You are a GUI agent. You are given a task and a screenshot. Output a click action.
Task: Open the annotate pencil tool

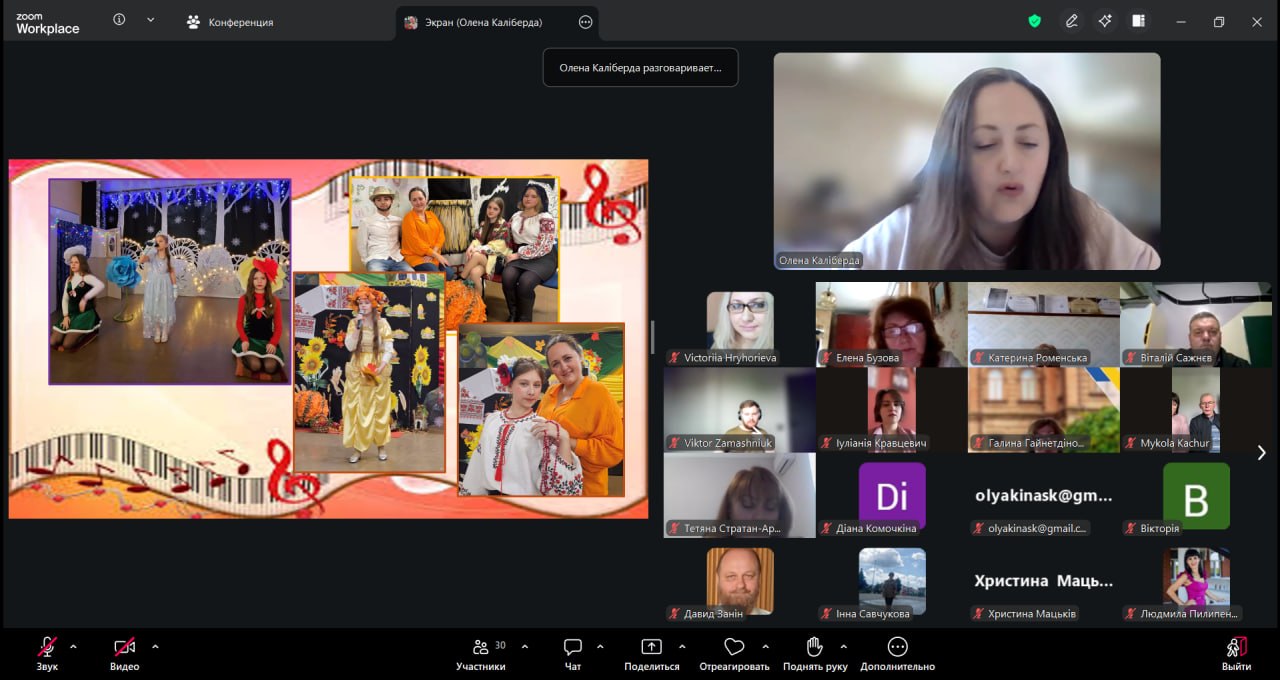point(1071,21)
